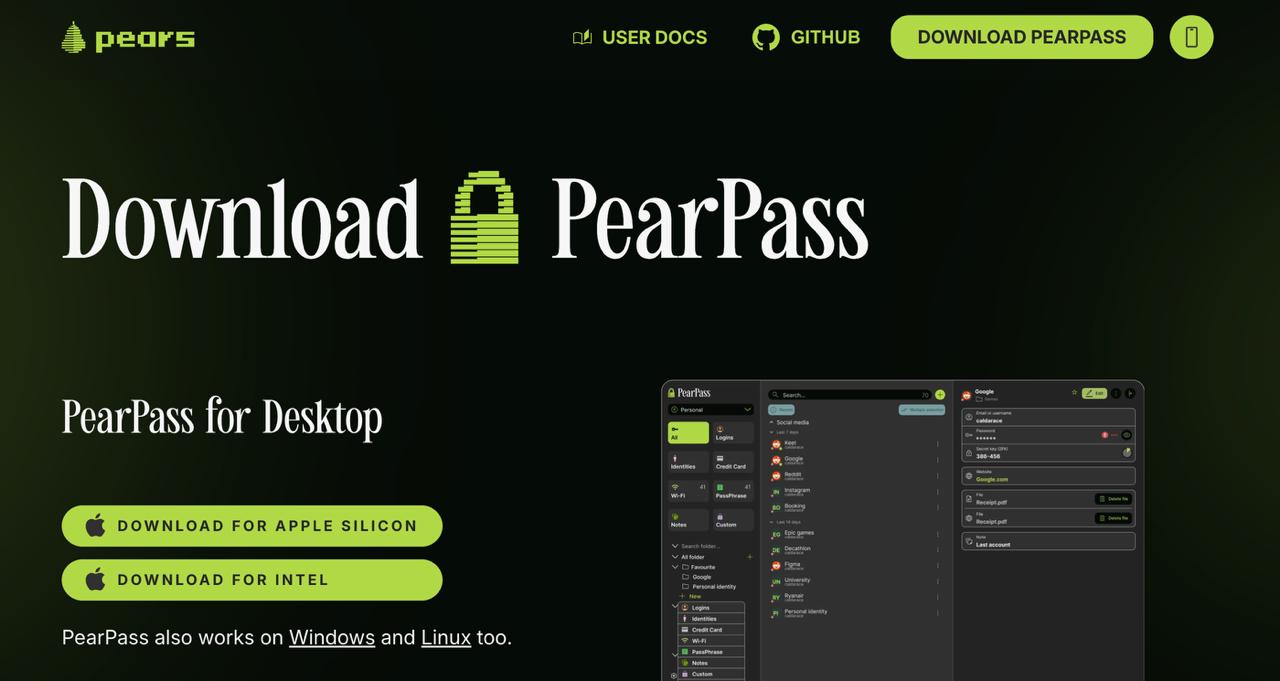
Task: Collapse the All folder tree in the preview
Action: point(673,556)
